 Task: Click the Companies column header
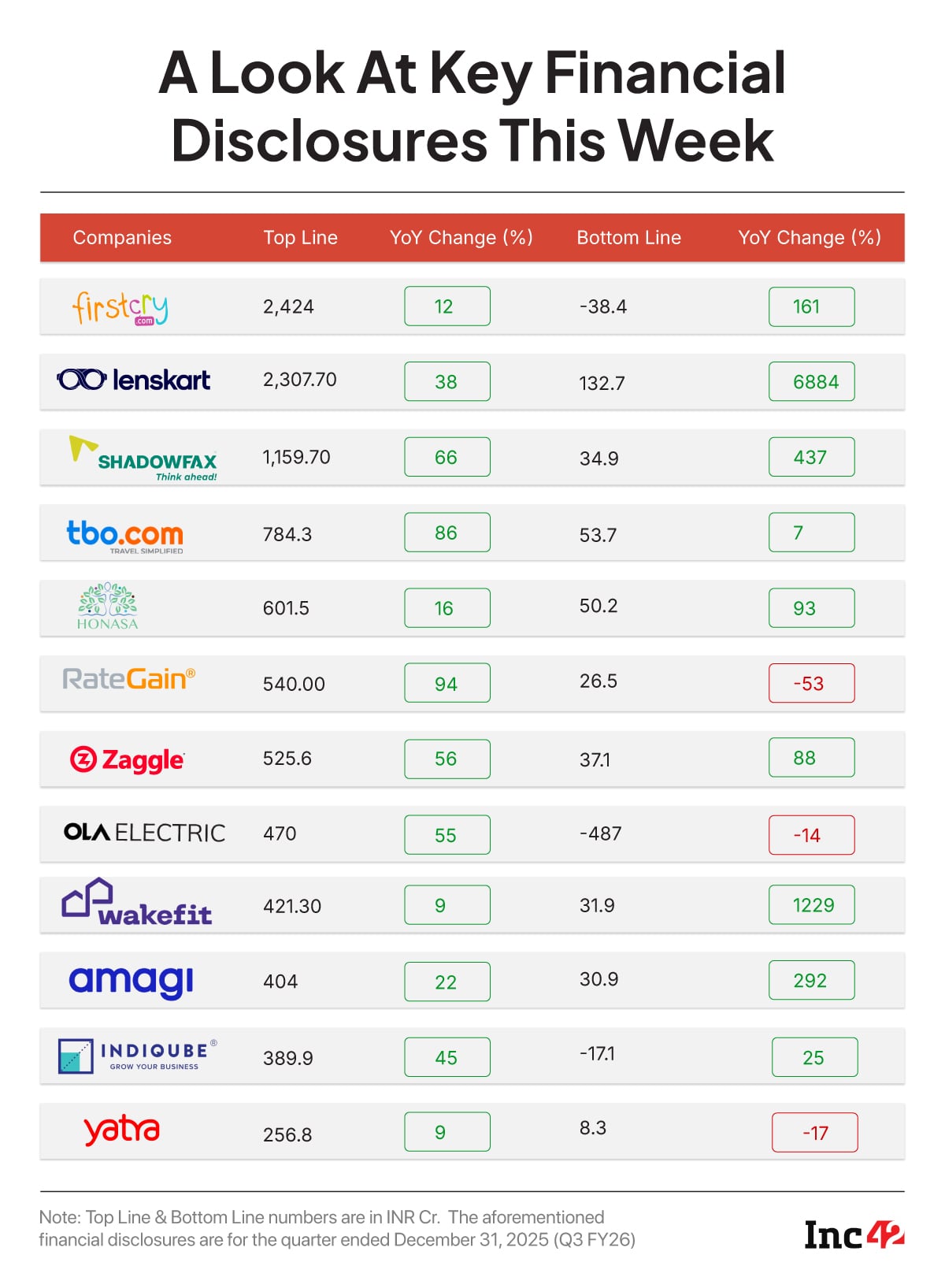tap(122, 238)
